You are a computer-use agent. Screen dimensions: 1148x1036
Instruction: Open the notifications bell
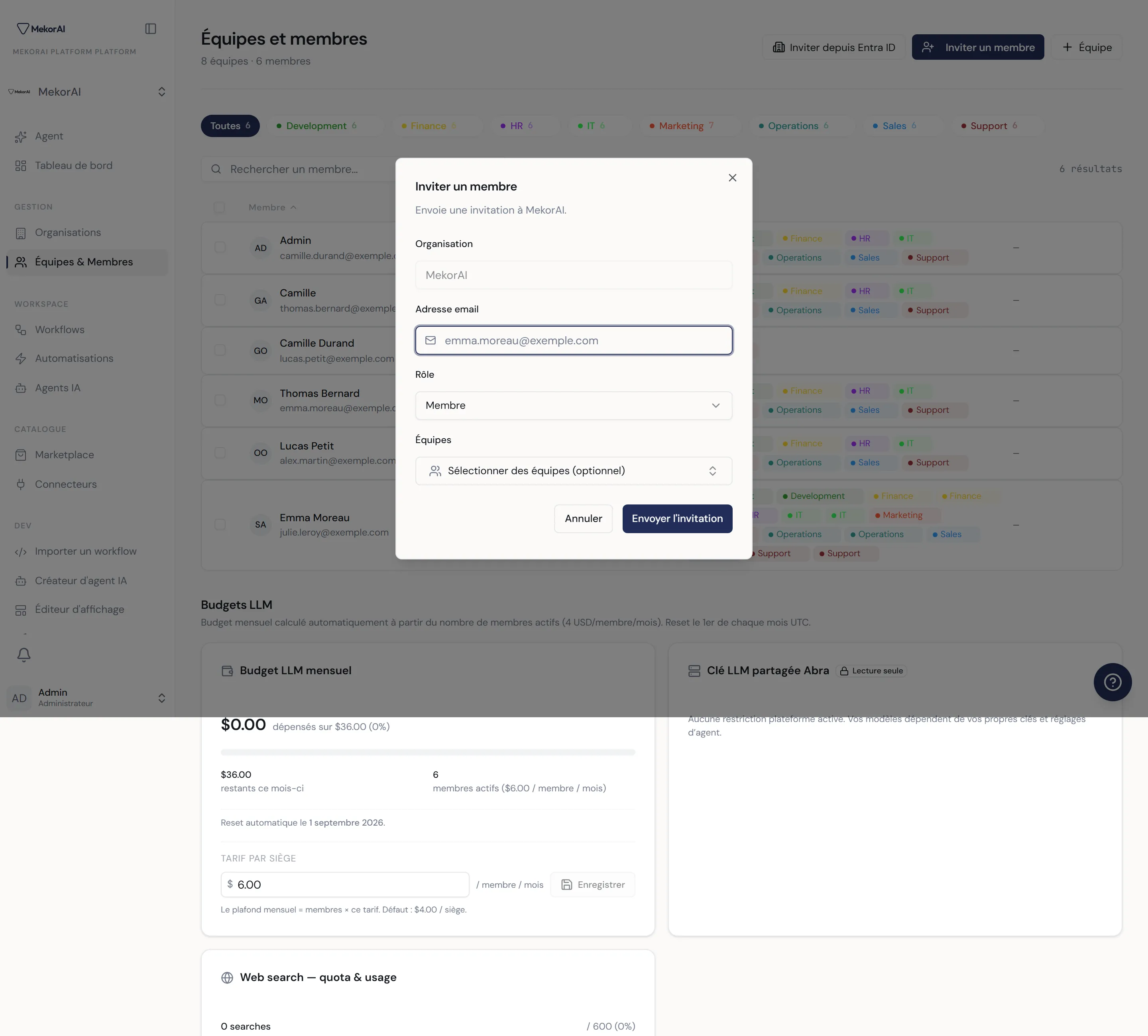click(x=24, y=655)
